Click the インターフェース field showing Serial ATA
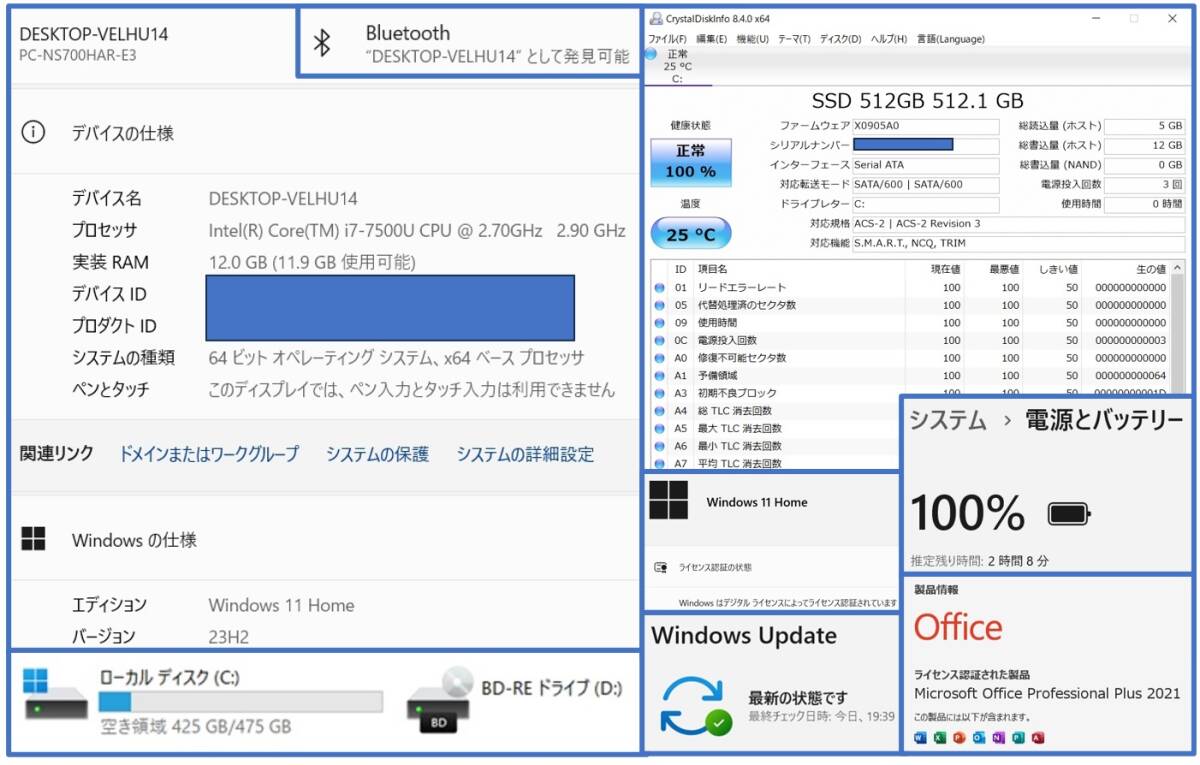Viewport: 1200px width, 765px height. 925,165
